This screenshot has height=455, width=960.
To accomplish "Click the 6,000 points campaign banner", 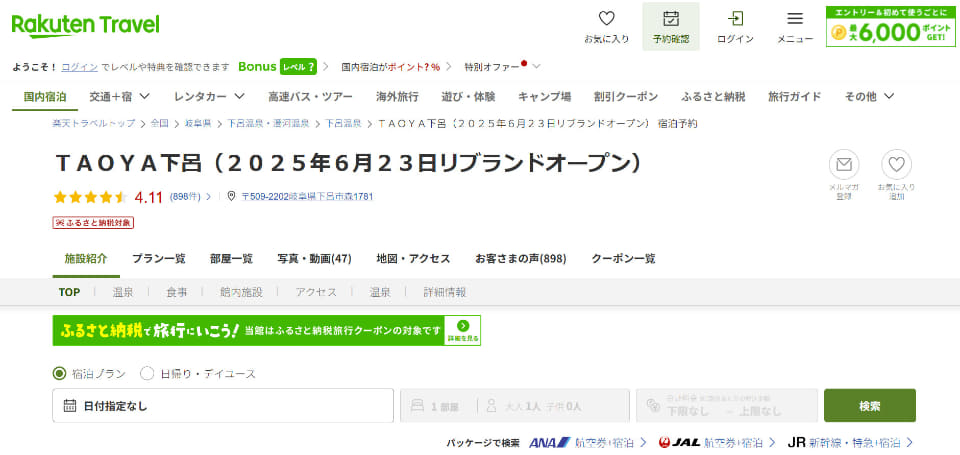I will click(890, 26).
